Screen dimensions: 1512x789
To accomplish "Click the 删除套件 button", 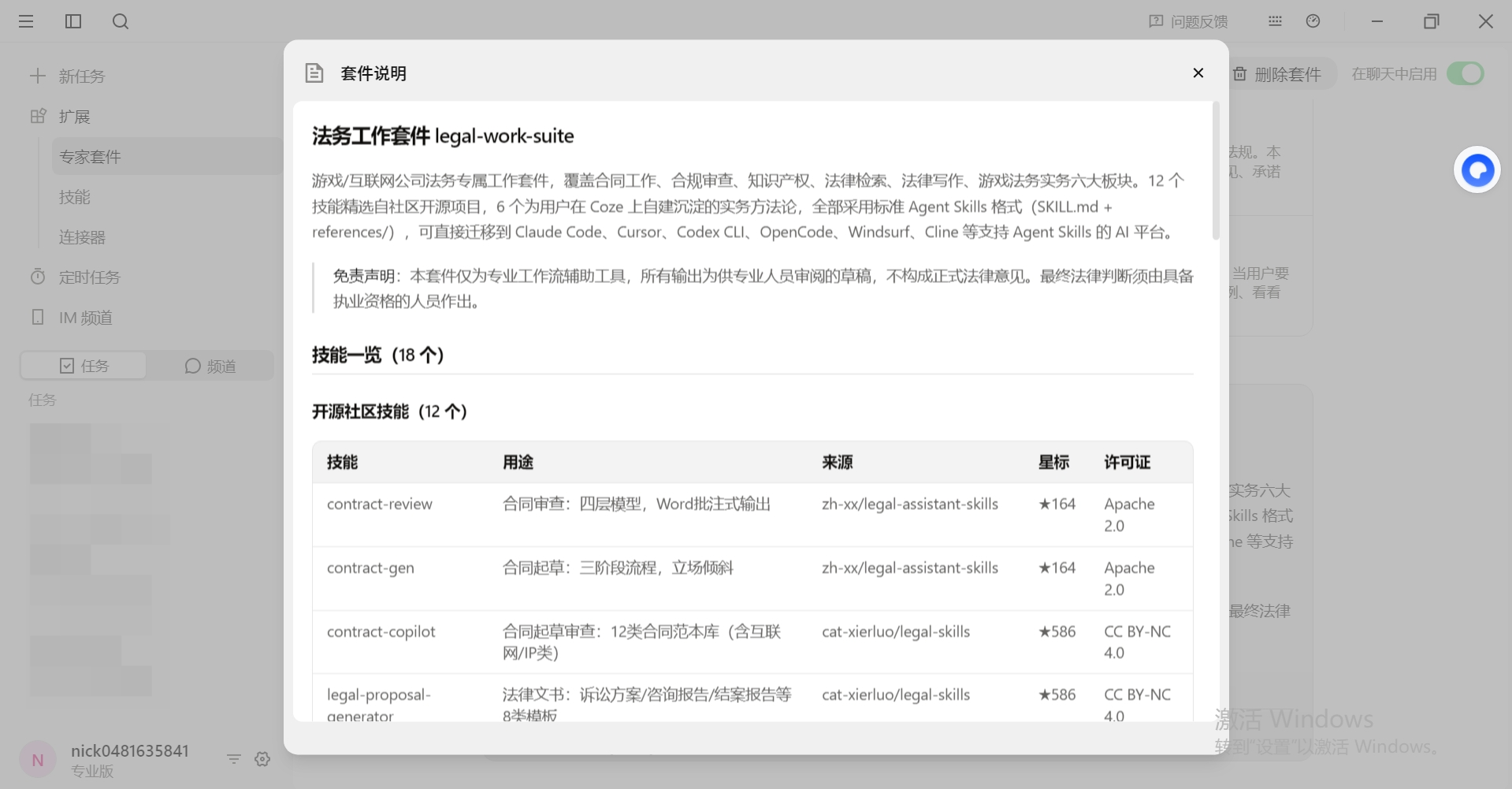I will (1278, 74).
